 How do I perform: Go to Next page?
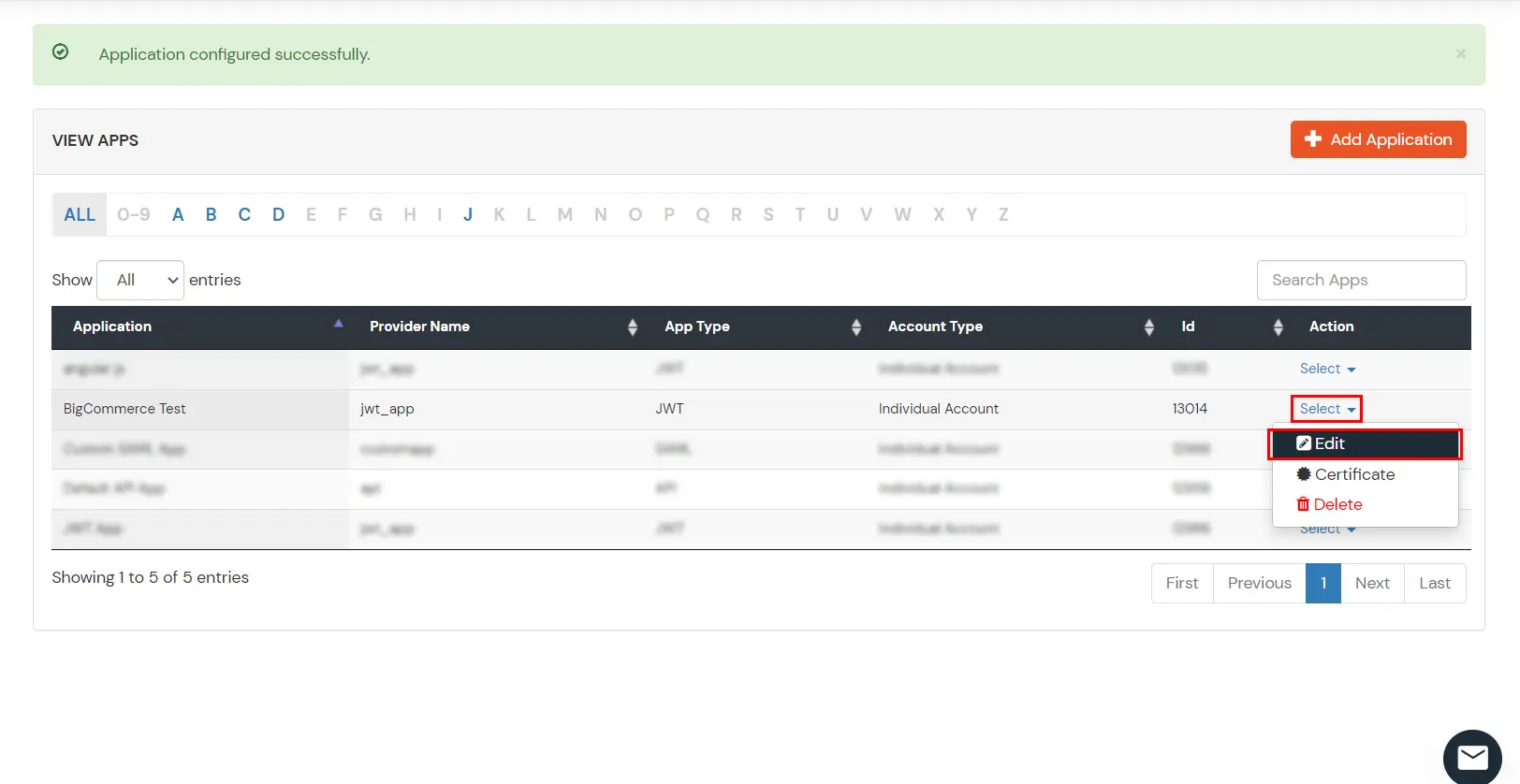point(1372,583)
